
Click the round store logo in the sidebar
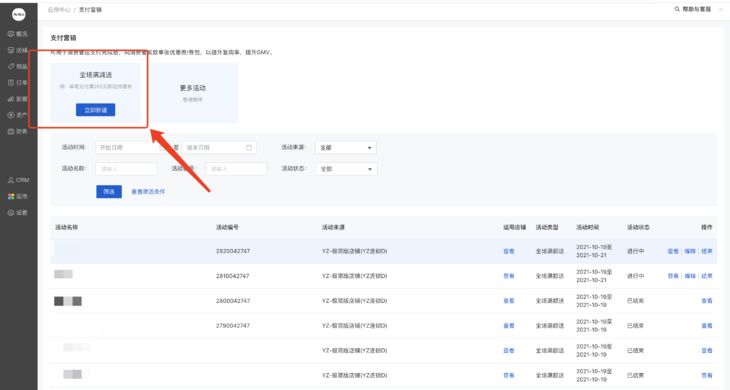(19, 14)
